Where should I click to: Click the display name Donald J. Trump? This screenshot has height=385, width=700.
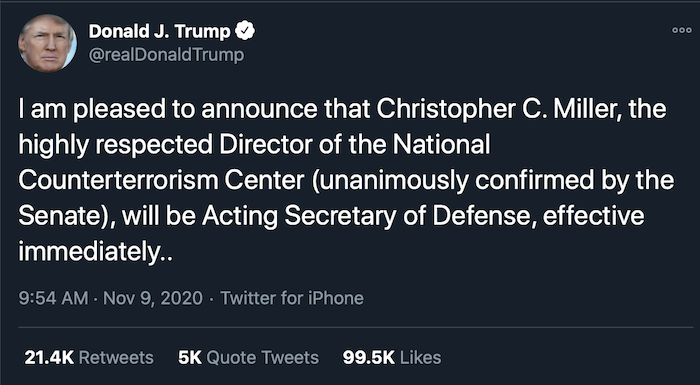tap(159, 31)
